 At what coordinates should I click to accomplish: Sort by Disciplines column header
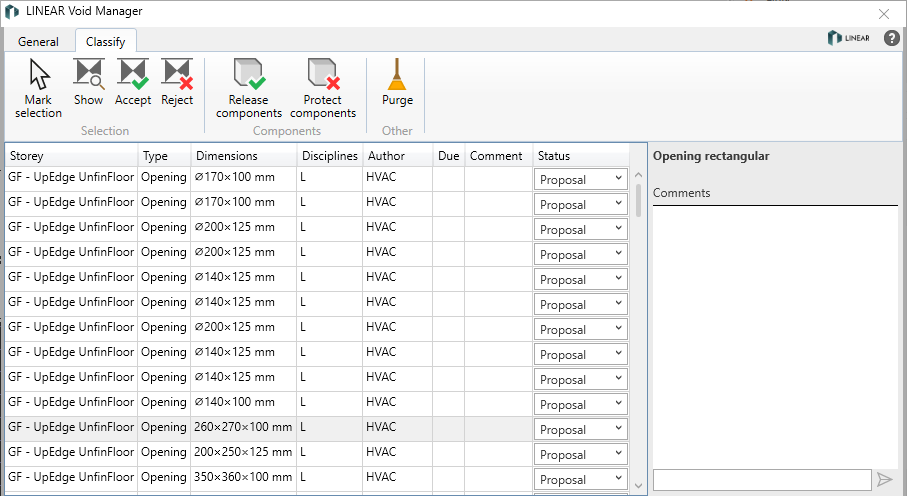click(x=330, y=156)
